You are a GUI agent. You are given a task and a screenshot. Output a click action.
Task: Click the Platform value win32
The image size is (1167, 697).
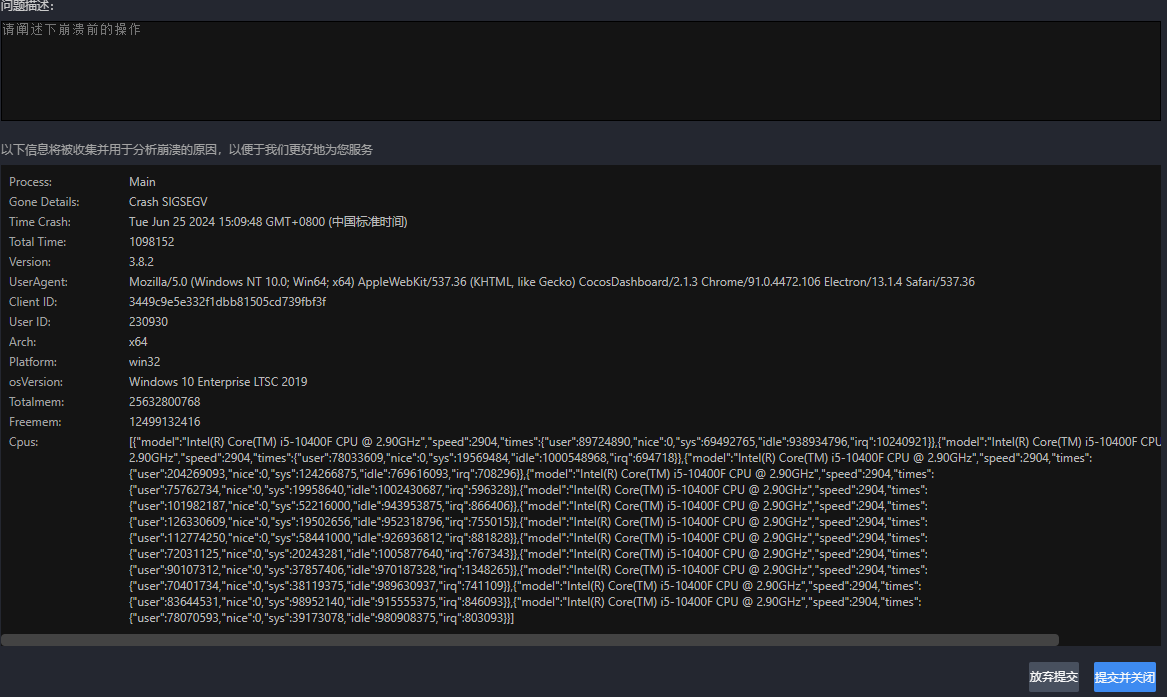coord(144,362)
